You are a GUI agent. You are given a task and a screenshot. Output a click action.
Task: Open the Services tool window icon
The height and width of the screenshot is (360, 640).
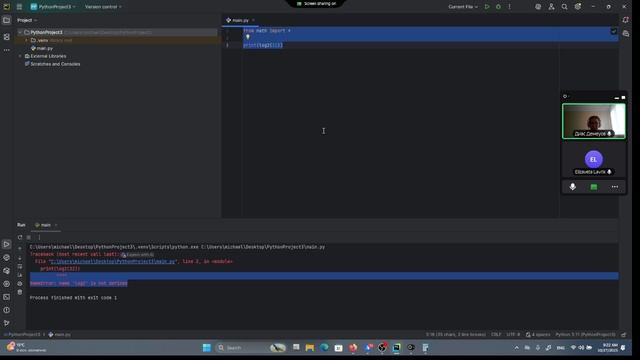point(7,284)
